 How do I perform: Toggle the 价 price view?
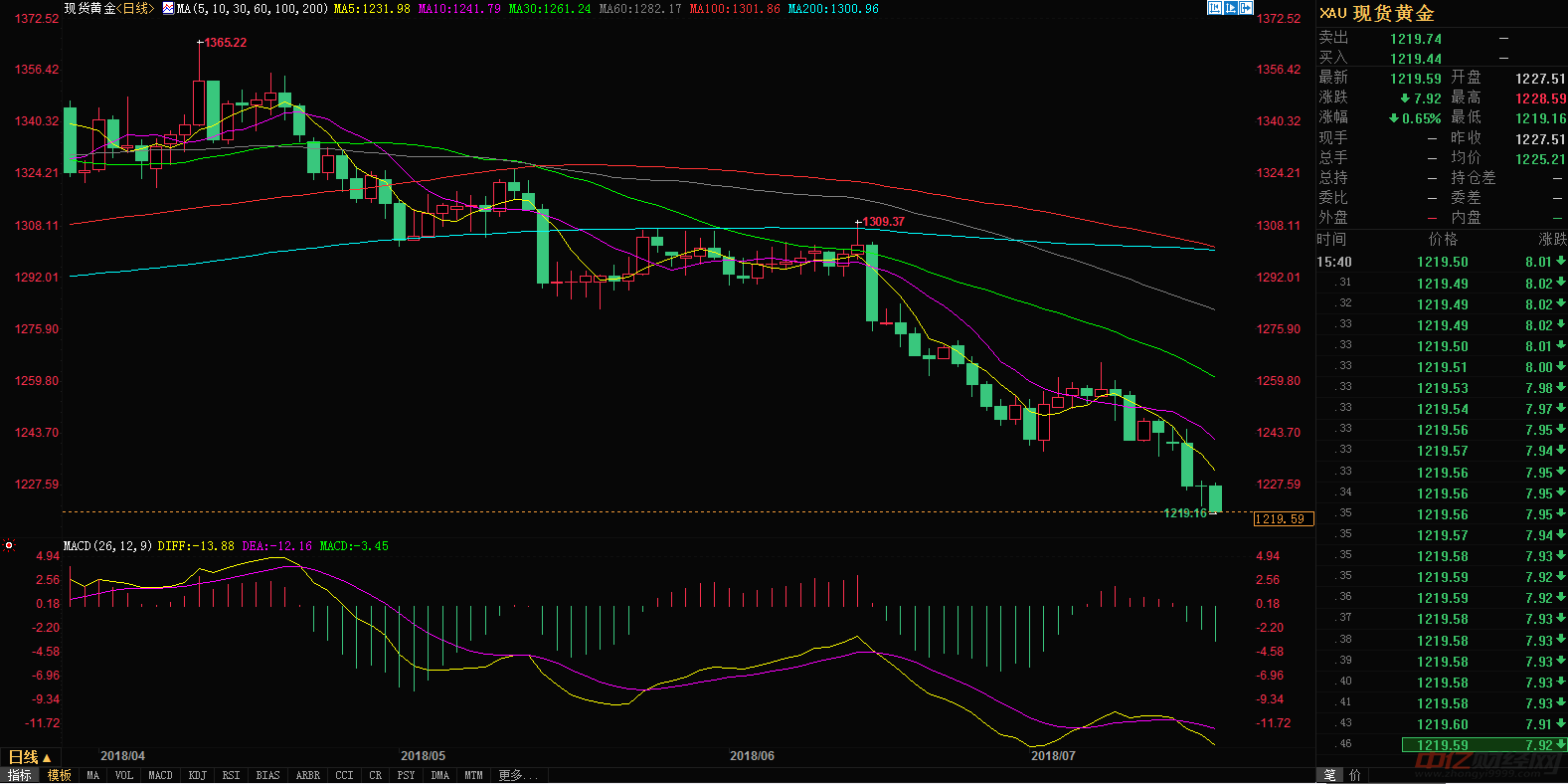(1354, 775)
